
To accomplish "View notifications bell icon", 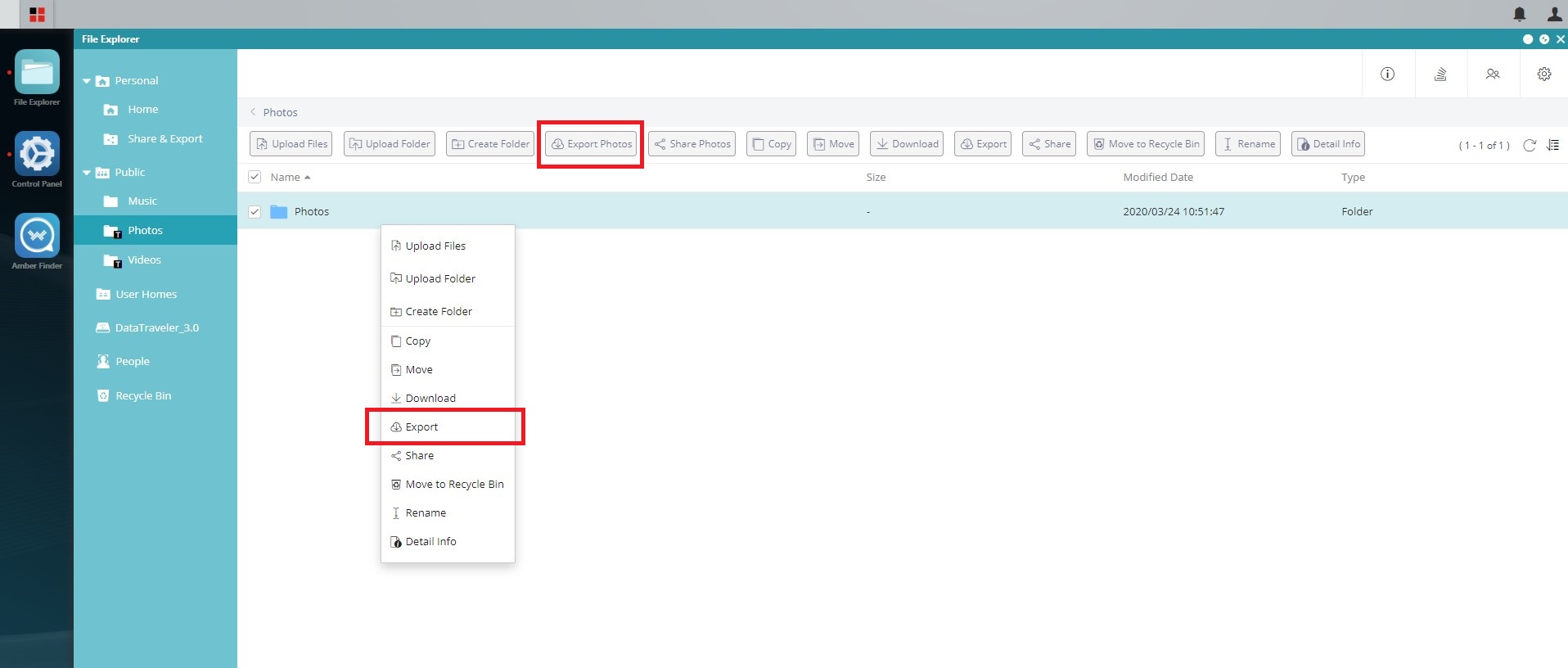I will 1520,14.
